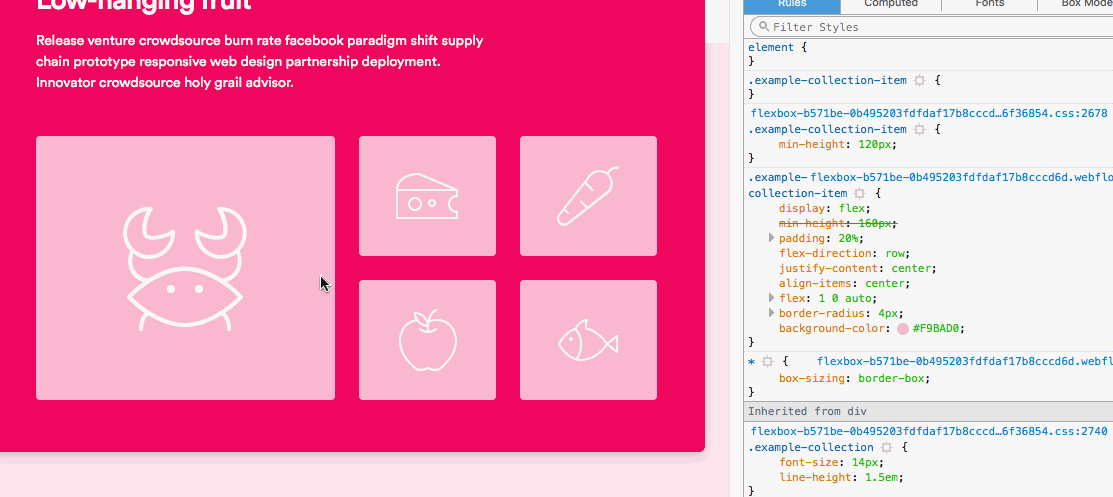
Task: Expand the border-radius shorthand property
Action: pyautogui.click(x=771, y=313)
